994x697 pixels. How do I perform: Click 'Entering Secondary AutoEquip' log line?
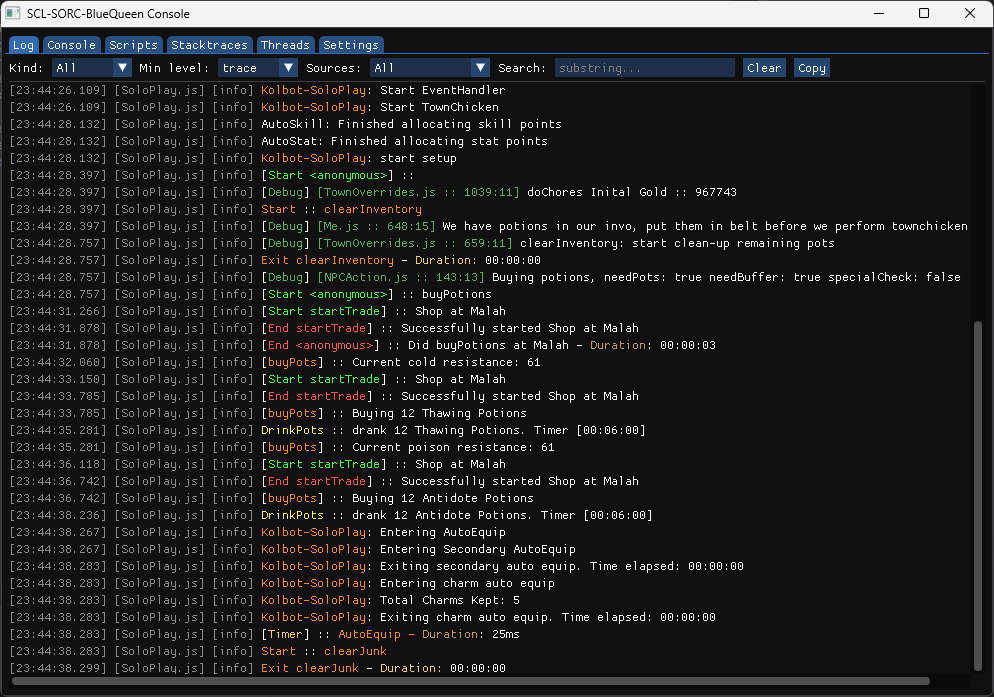click(292, 549)
